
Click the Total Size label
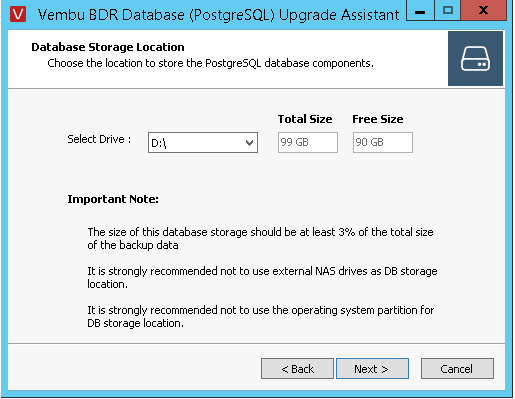coord(305,119)
